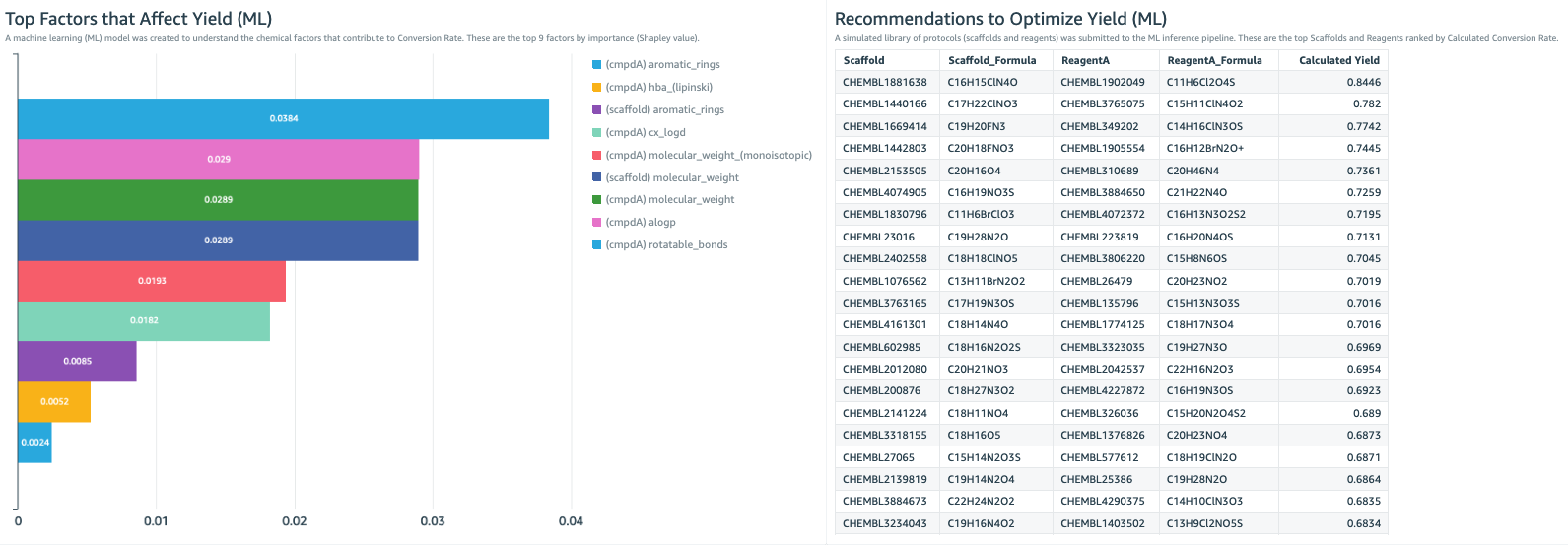Select the red bar labeled 0.0193

pyautogui.click(x=152, y=281)
